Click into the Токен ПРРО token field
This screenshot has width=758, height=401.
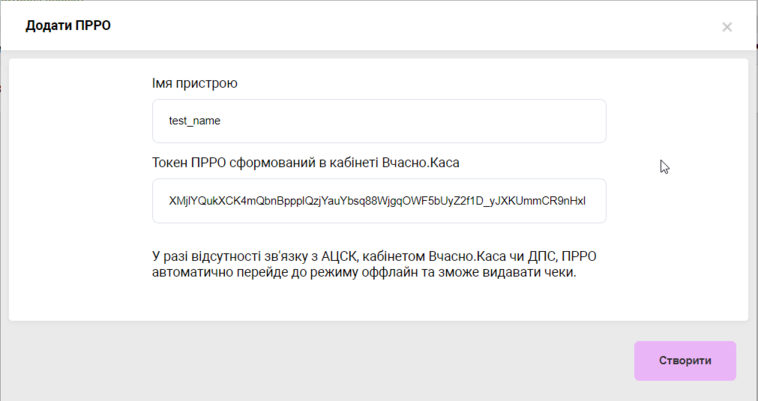(379, 201)
